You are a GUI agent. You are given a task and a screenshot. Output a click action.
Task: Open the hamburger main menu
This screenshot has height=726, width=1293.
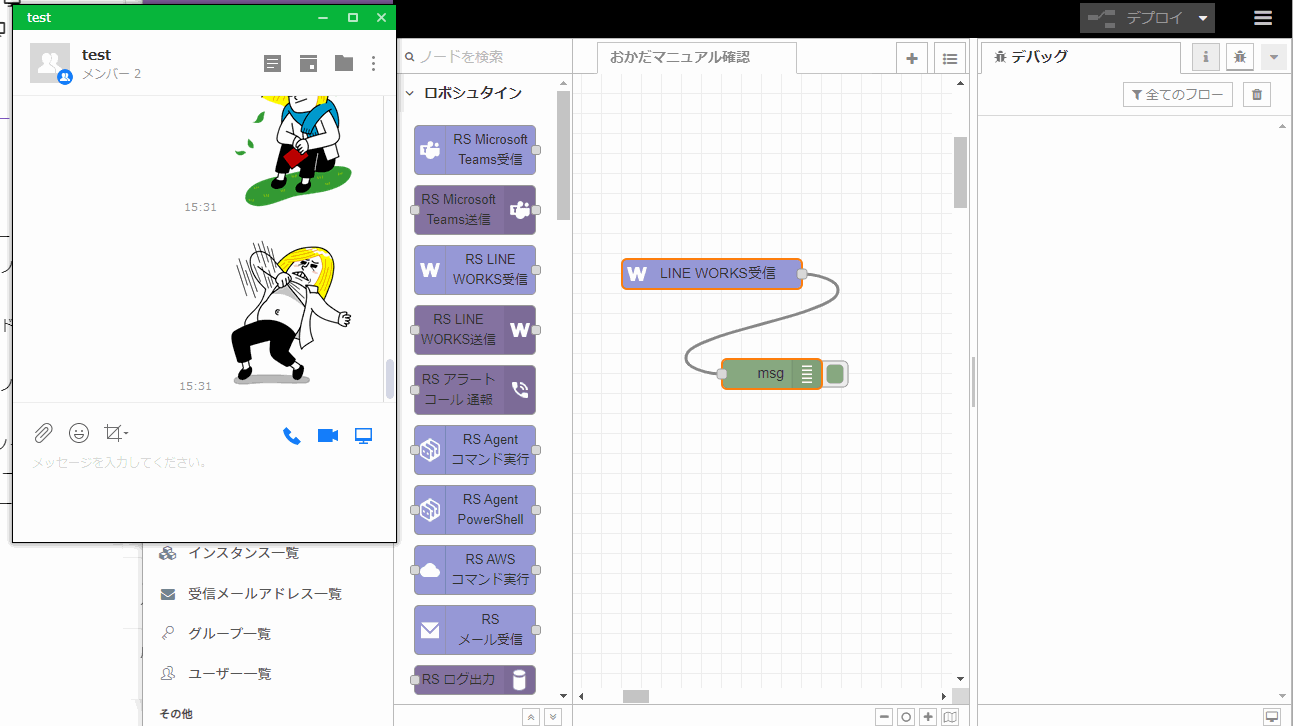coord(1264,18)
